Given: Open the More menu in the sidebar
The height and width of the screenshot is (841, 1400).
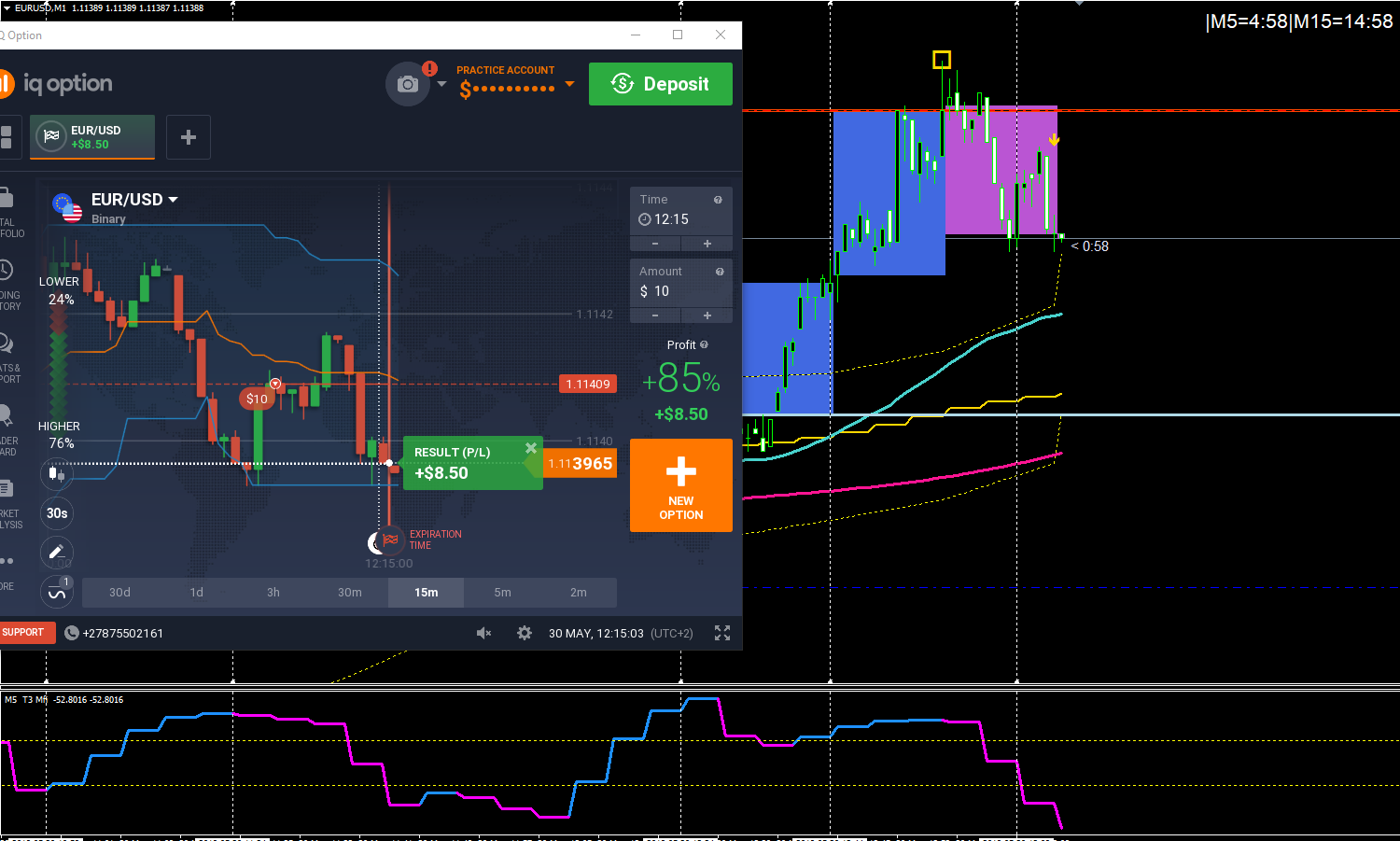Looking at the screenshot, I should pyautogui.click(x=7, y=571).
